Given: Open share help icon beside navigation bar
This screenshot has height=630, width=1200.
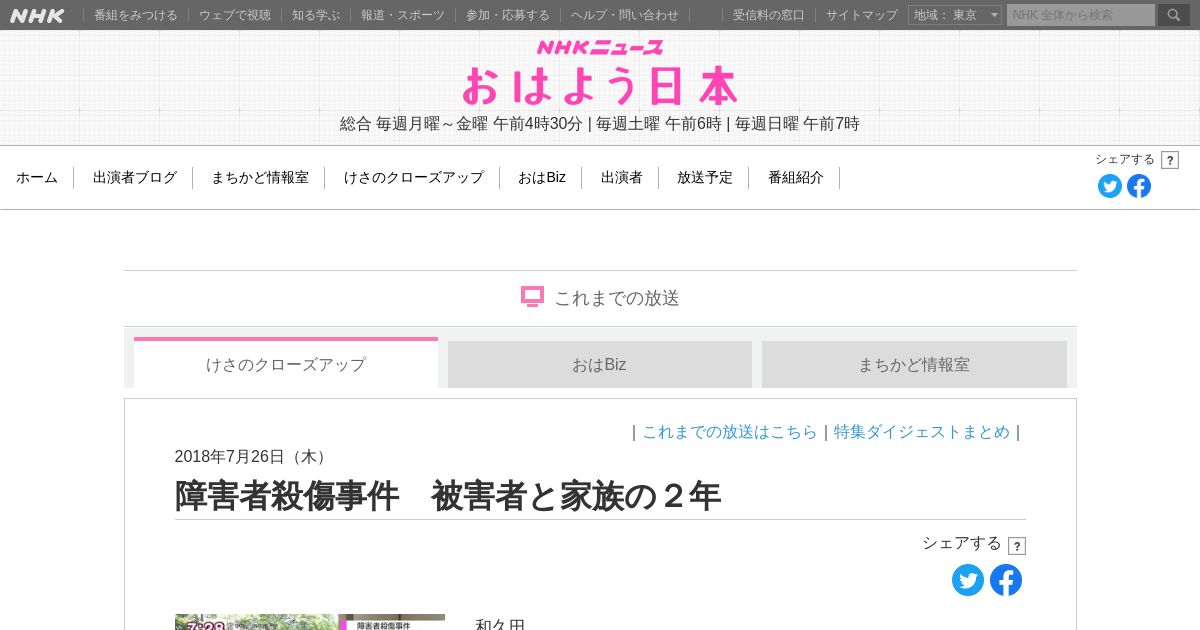Looking at the screenshot, I should (x=1170, y=160).
